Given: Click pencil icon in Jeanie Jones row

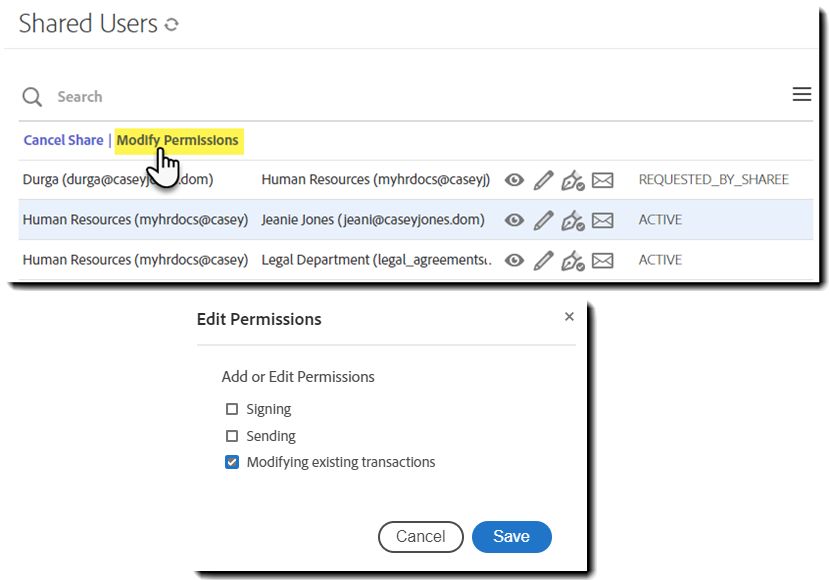Looking at the screenshot, I should (543, 220).
